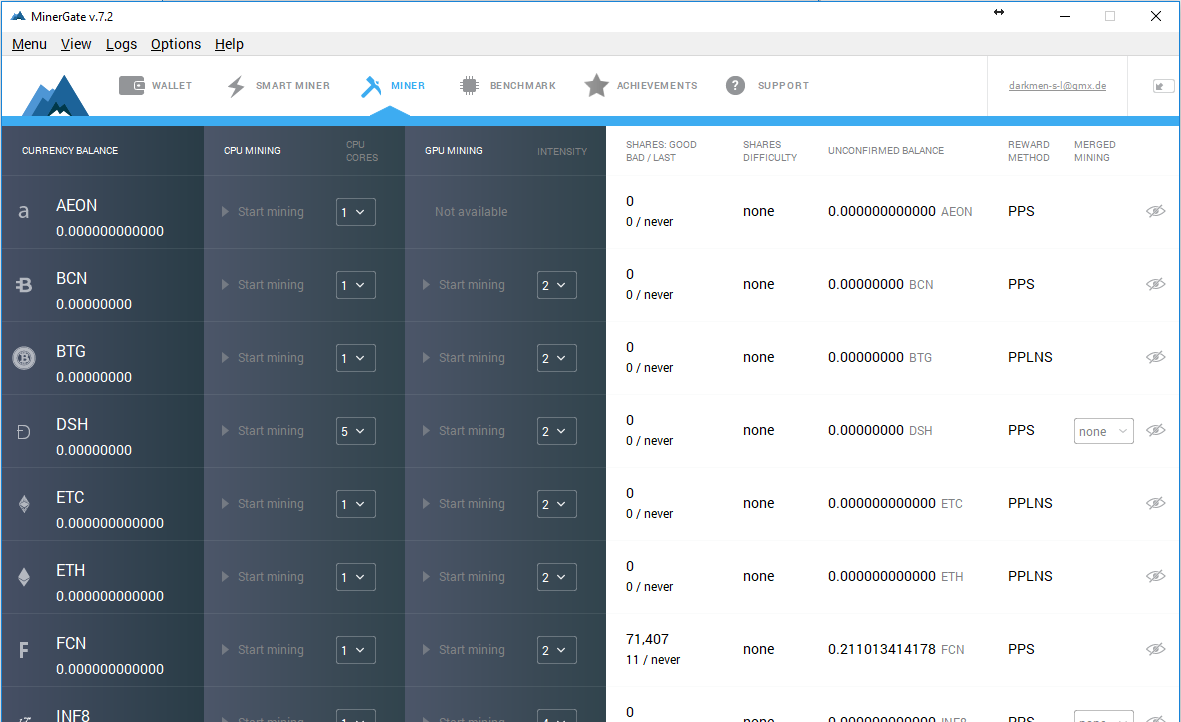Click the PPLNS reward method for BTG
1181x722 pixels.
1030,358
